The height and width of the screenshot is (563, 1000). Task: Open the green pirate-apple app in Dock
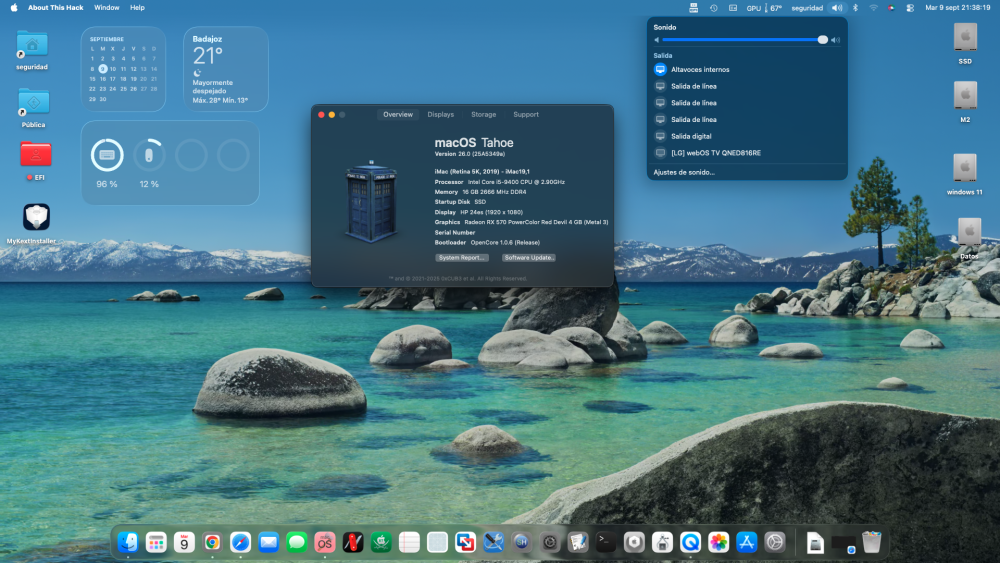tap(381, 542)
